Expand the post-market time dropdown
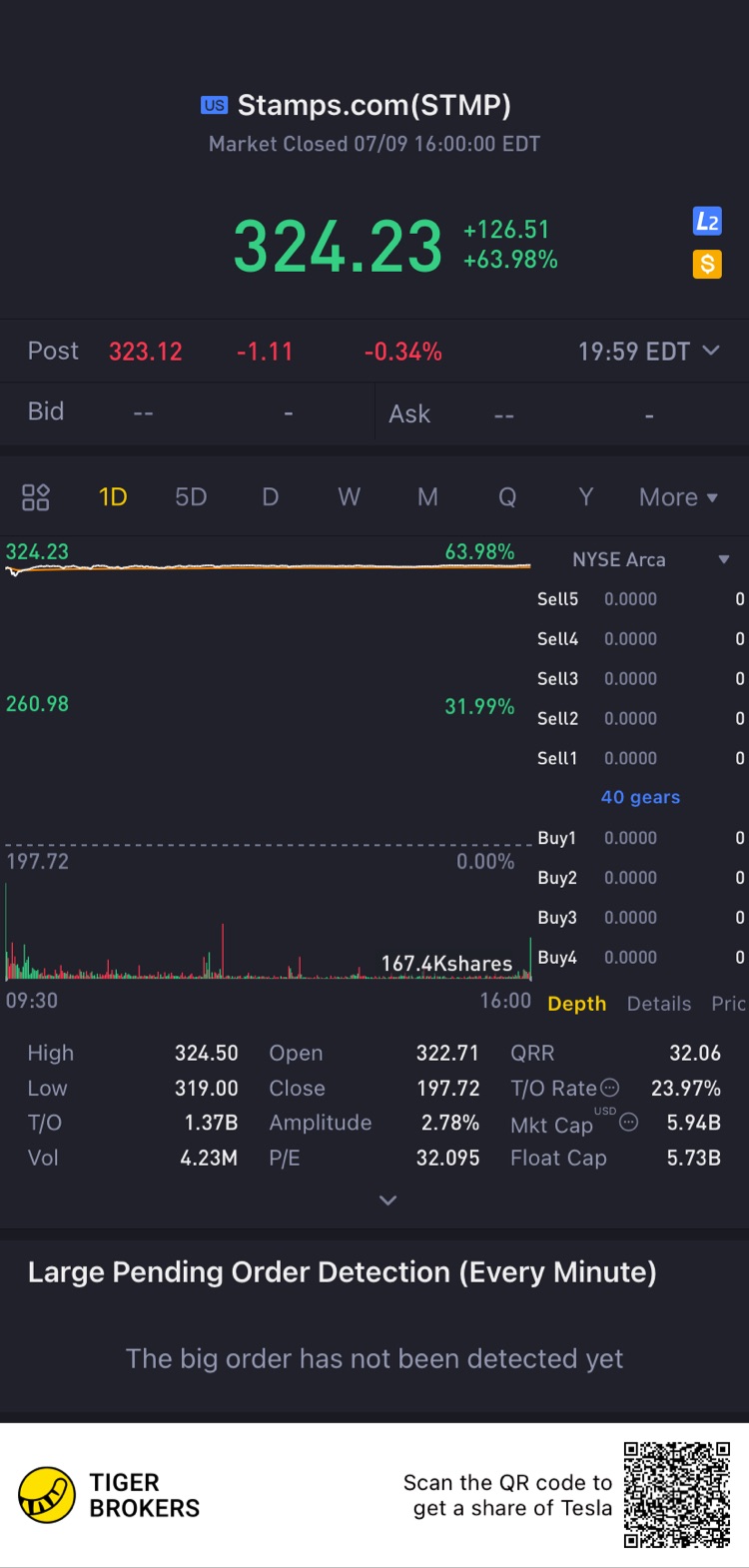Viewport: 749px width, 1568px height. 710,351
